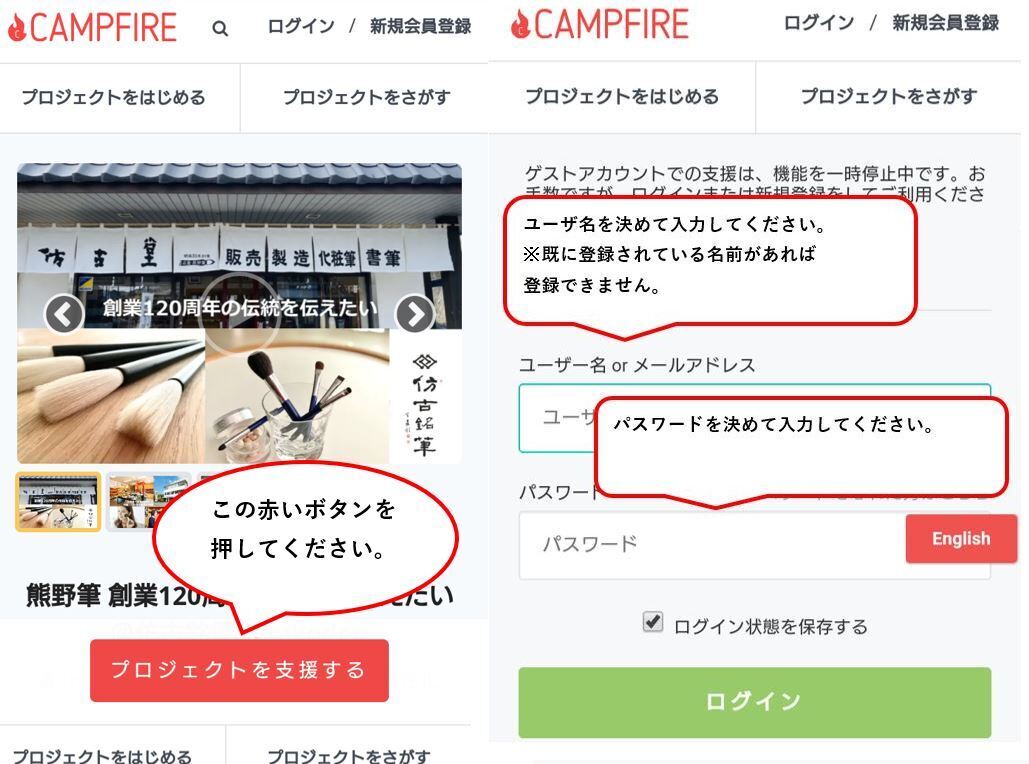Click red プロジェクトを支援する button
Image resolution: width=1029 pixels, height=764 pixels.
coord(240,670)
